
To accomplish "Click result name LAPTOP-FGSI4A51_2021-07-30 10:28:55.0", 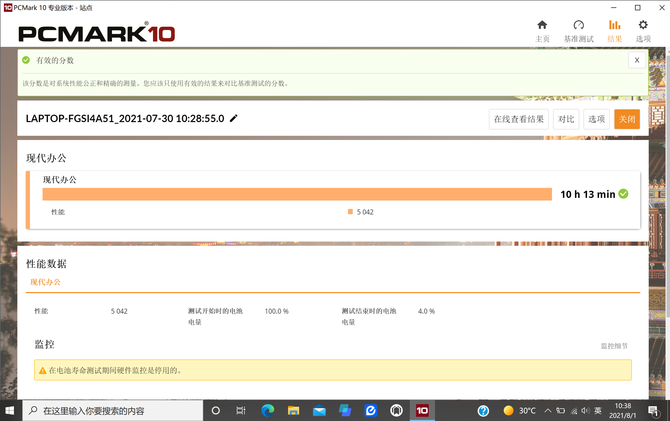I will coord(125,118).
